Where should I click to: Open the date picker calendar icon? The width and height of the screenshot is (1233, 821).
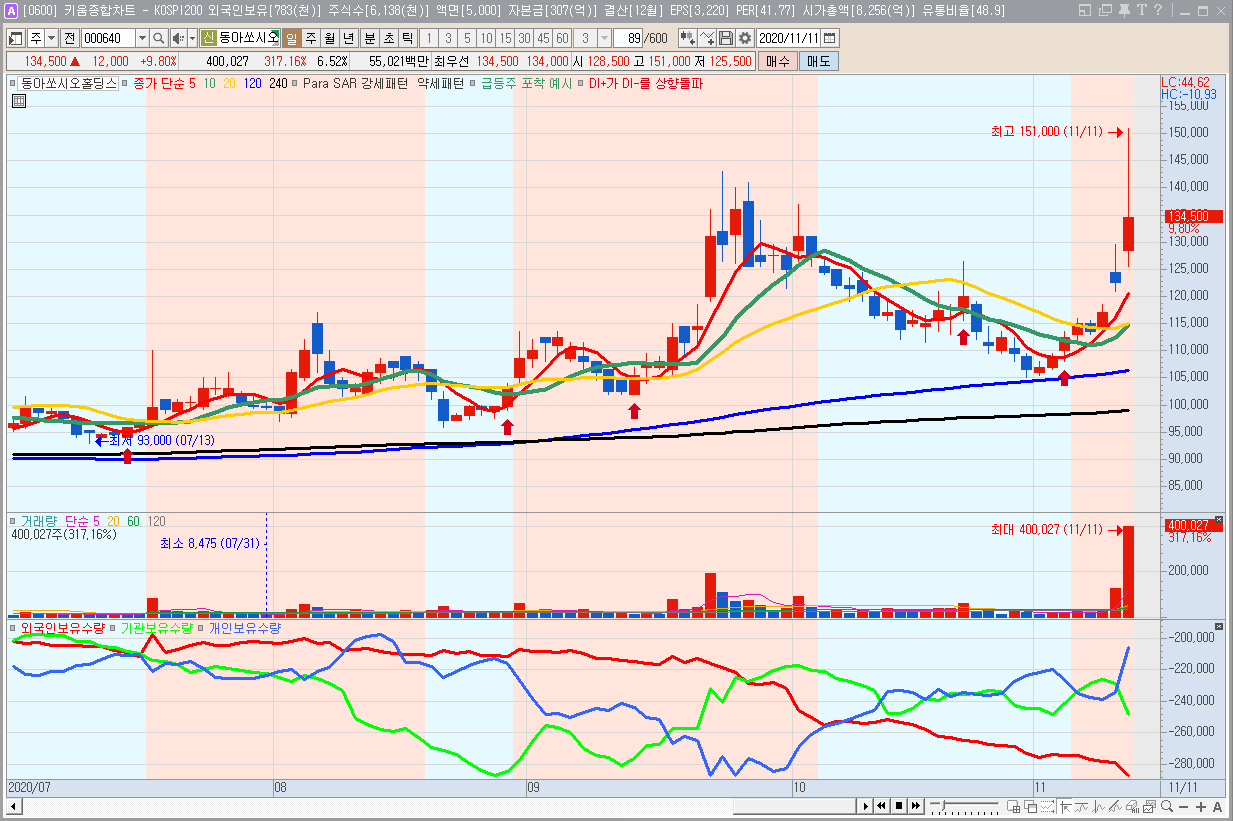click(830, 38)
